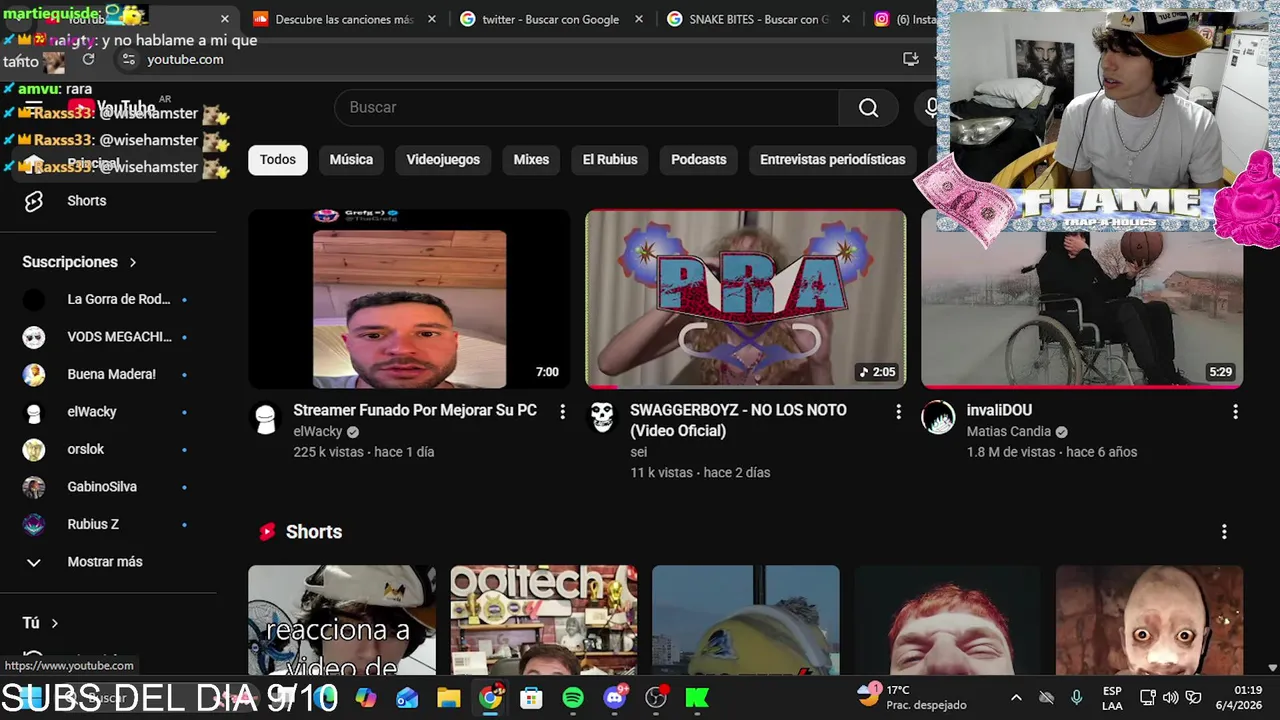Click the Matias Candia channel avatar
The image size is (1280, 720).
pos(938,418)
